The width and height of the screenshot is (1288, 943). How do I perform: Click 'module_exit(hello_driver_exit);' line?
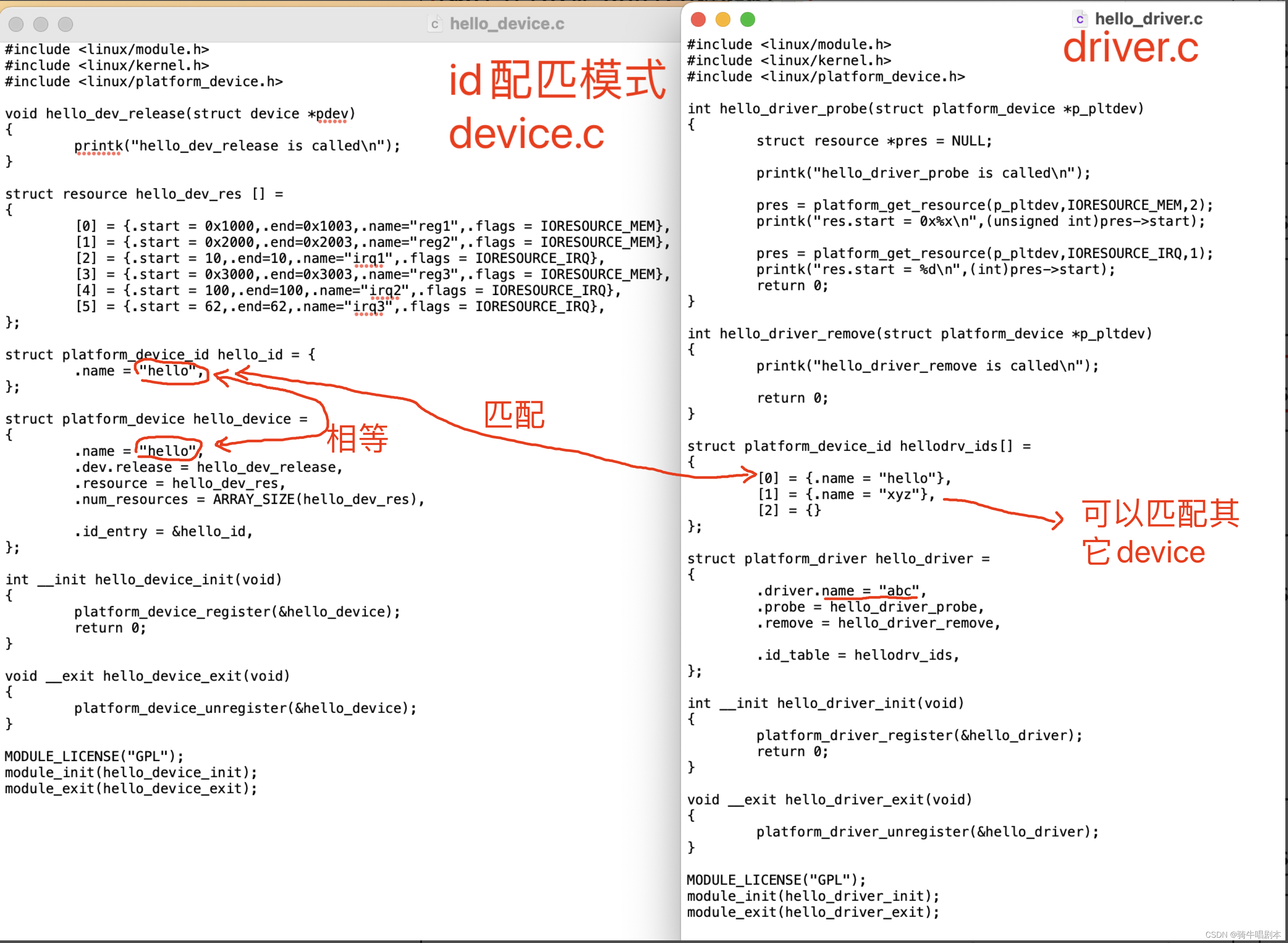point(813,912)
